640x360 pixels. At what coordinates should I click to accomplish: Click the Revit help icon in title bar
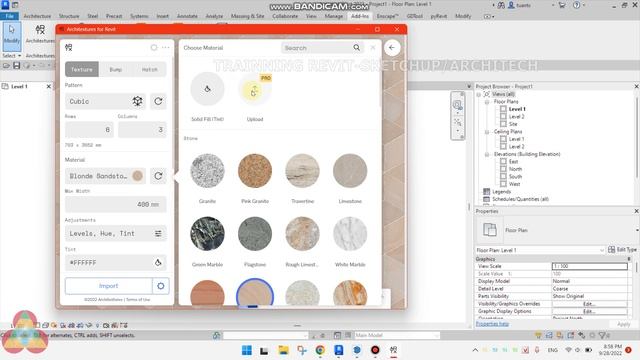[576, 5]
